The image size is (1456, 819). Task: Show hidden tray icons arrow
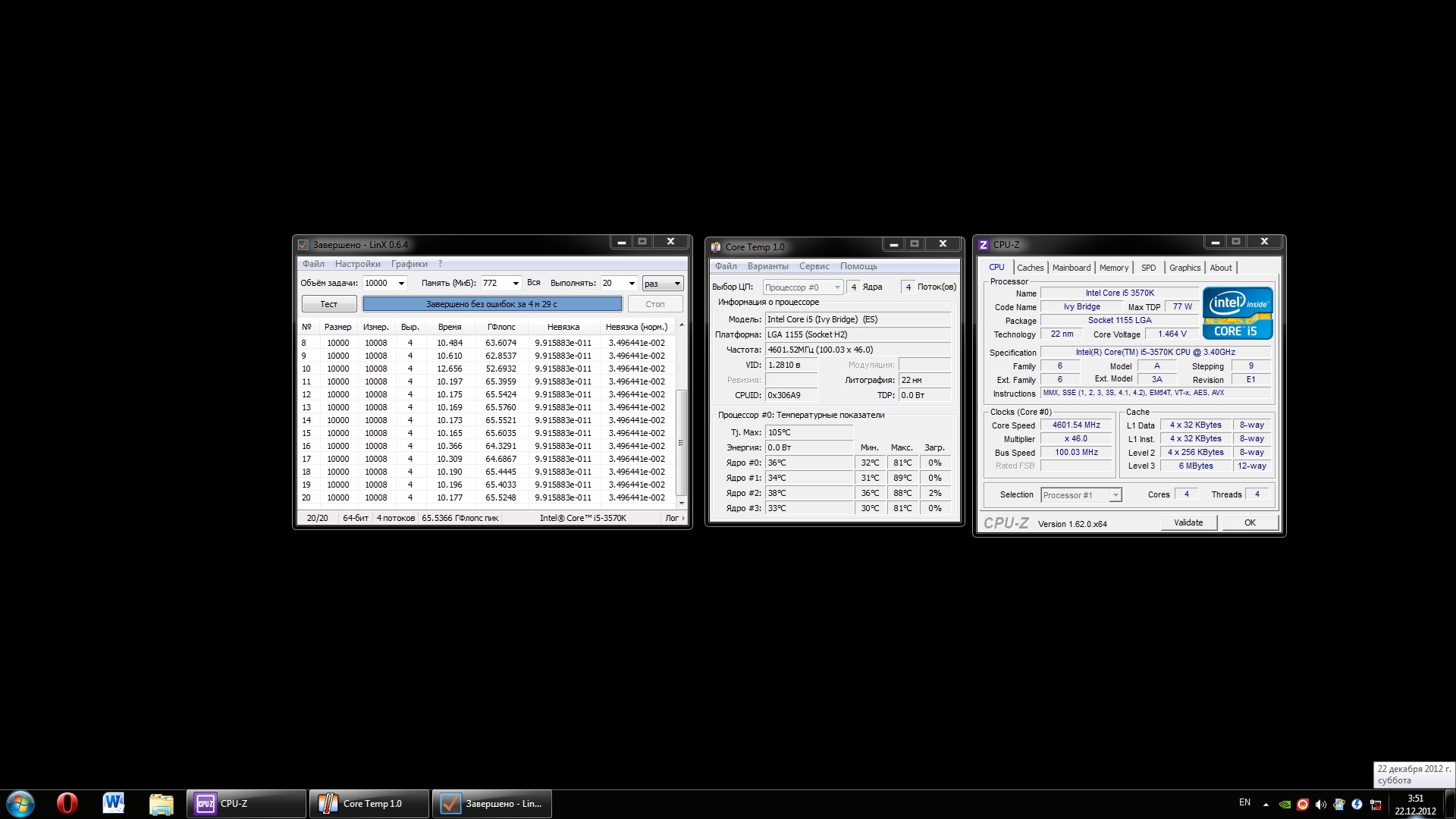[1266, 805]
